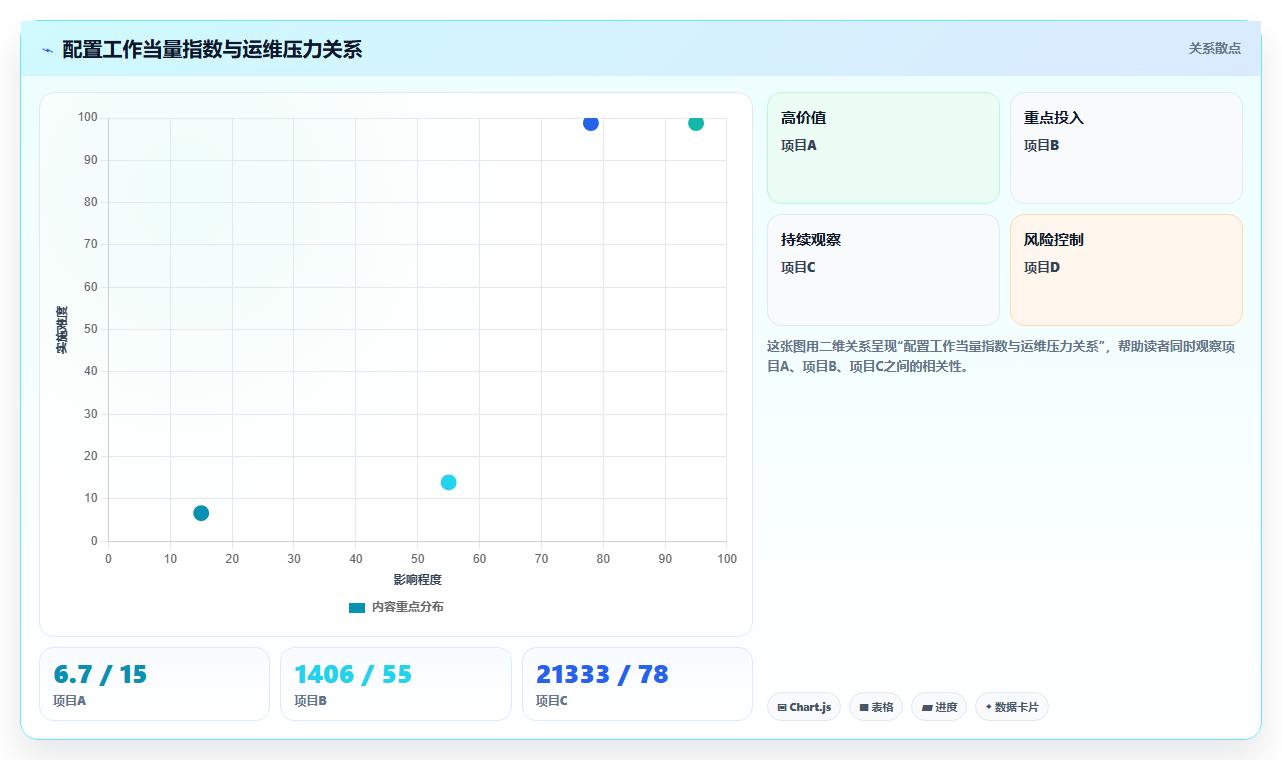Select the 表格 tag
The width and height of the screenshot is (1282, 760).
click(876, 707)
